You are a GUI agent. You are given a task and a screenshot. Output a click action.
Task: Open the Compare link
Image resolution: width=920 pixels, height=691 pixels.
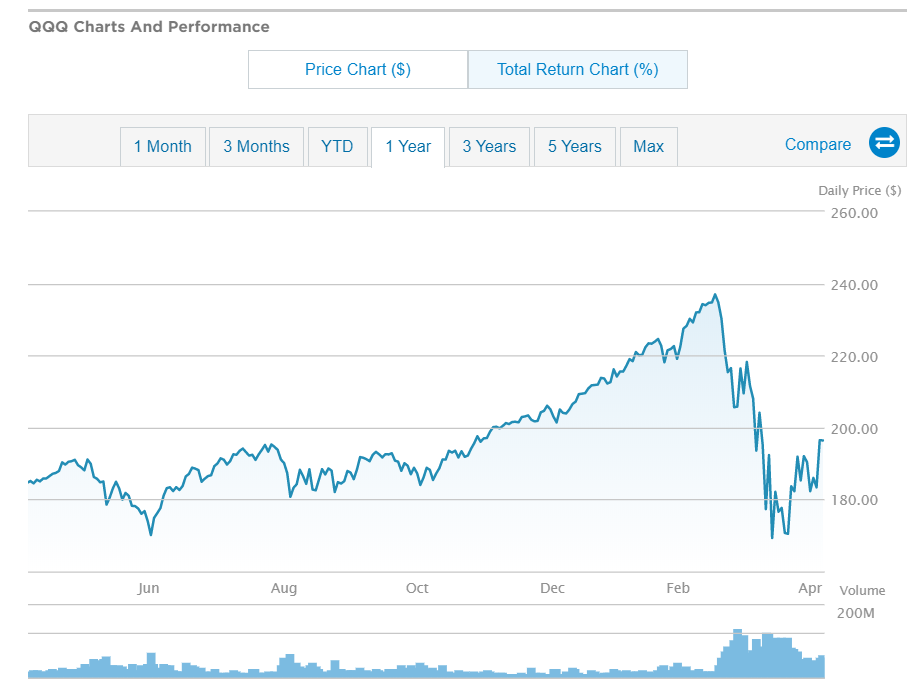pos(817,144)
